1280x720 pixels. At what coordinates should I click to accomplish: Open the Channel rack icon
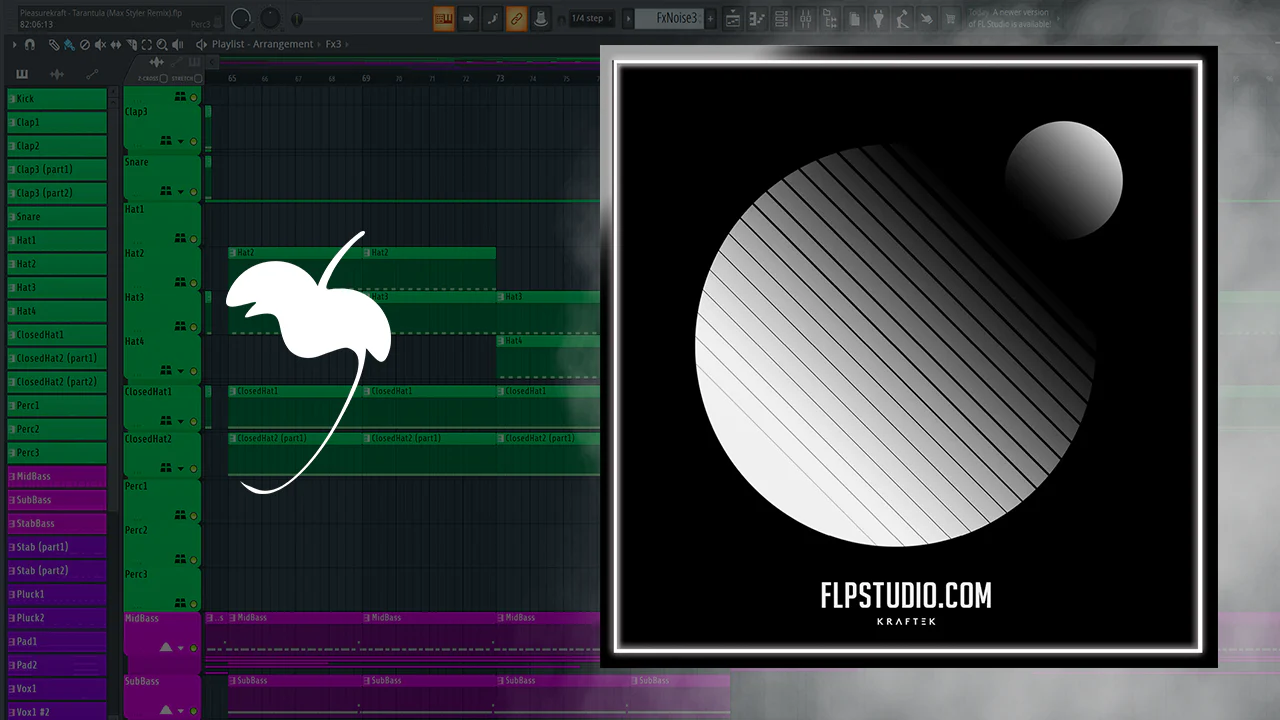pyautogui.click(x=781, y=19)
